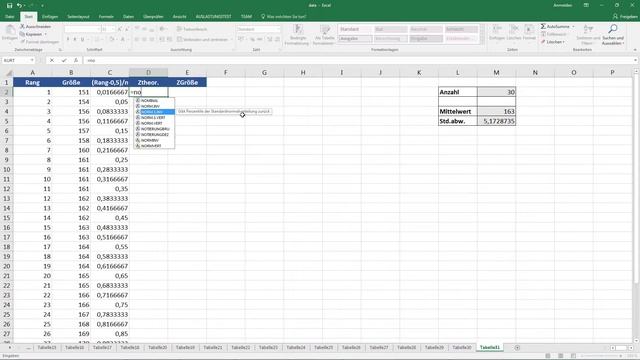Click the vertical scrollbar

[x=636, y=180]
